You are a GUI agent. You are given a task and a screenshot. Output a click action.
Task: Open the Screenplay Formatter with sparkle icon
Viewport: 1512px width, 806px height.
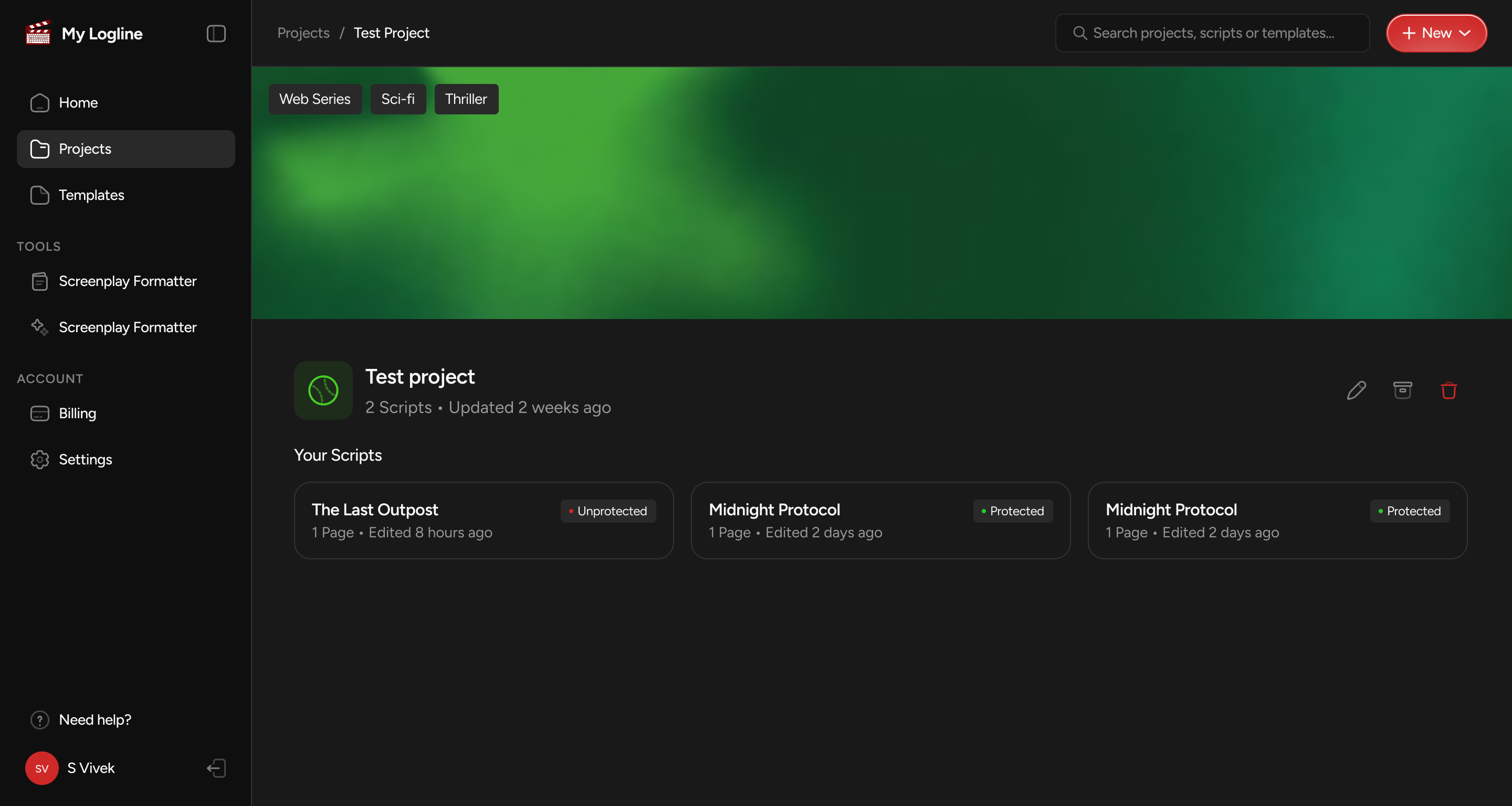point(125,327)
